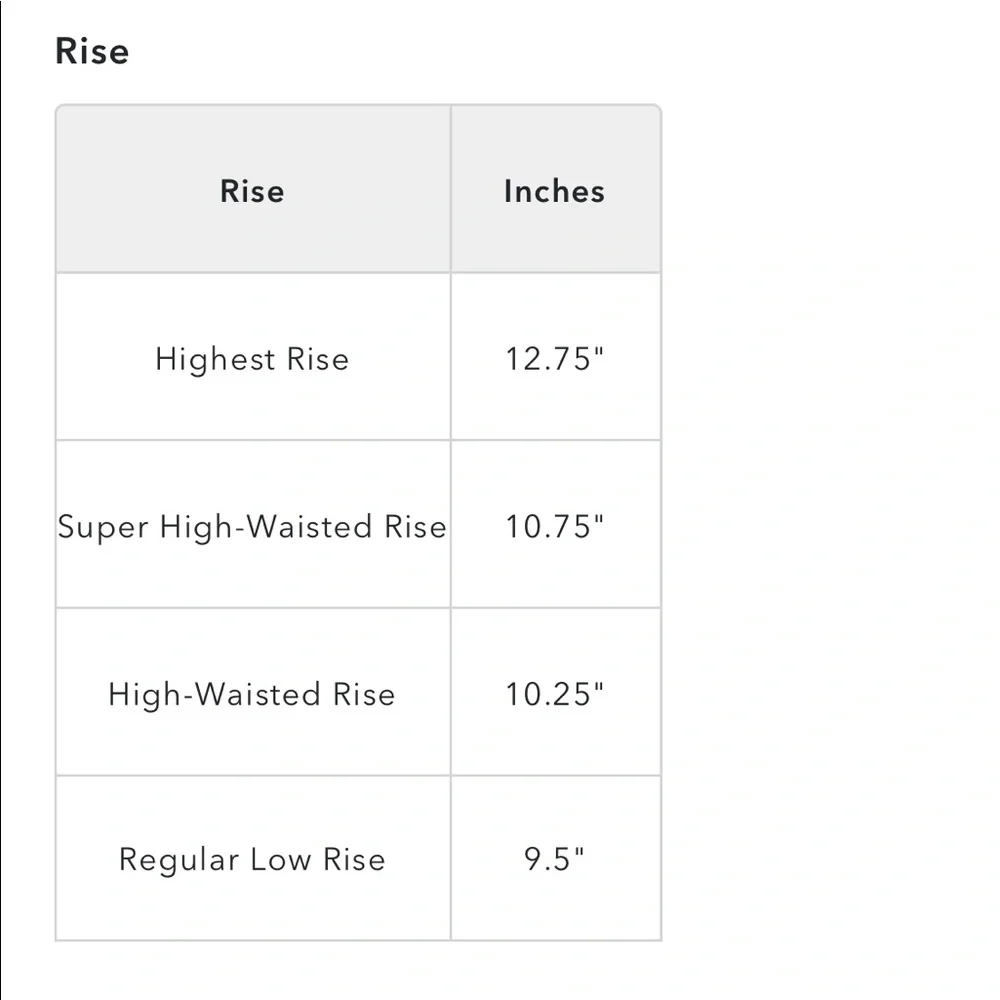
Task: Select the "Super High-Waisted Rise" row label
Action: point(252,527)
